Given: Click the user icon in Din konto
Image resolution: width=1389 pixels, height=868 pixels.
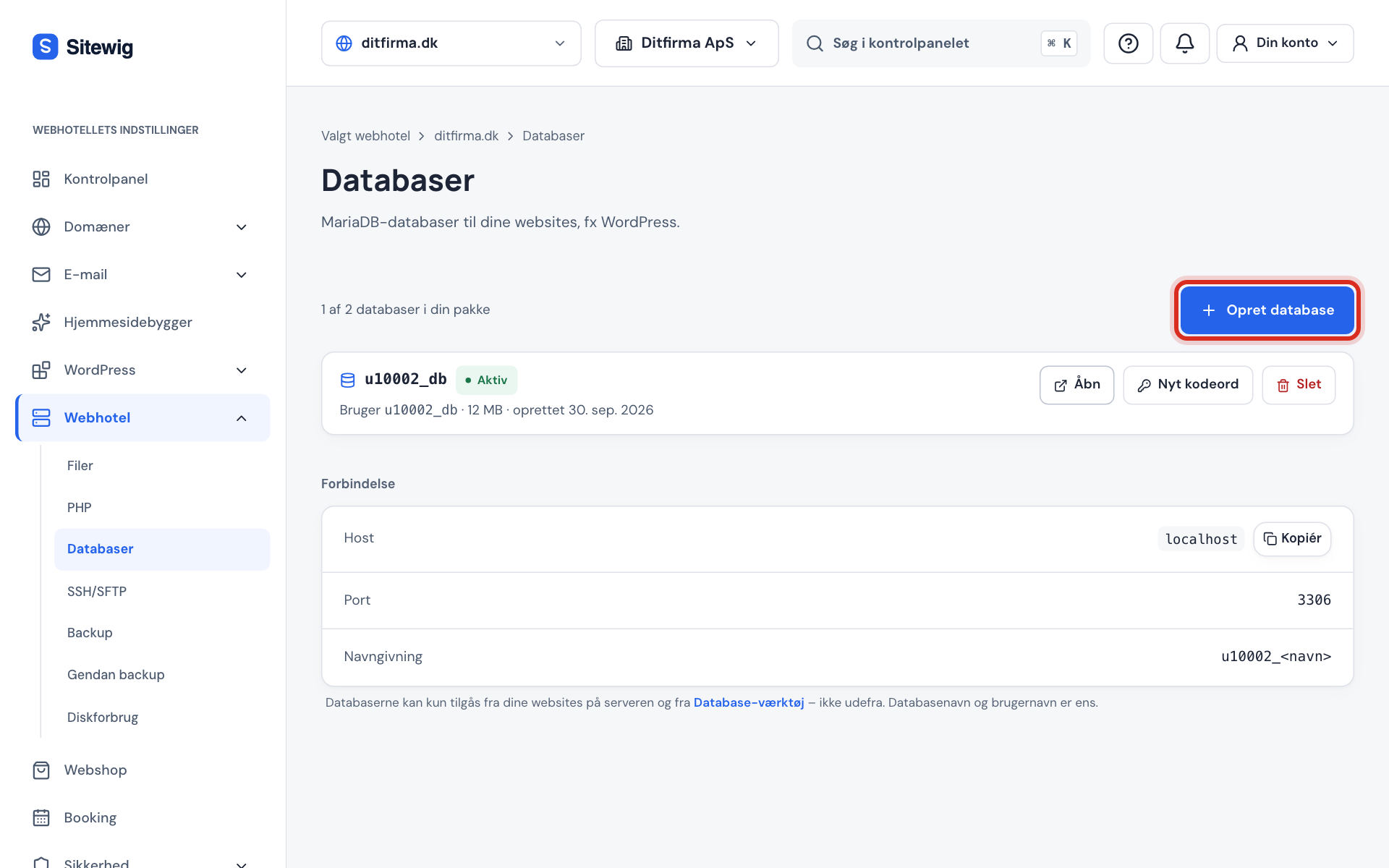Looking at the screenshot, I should 1240,43.
